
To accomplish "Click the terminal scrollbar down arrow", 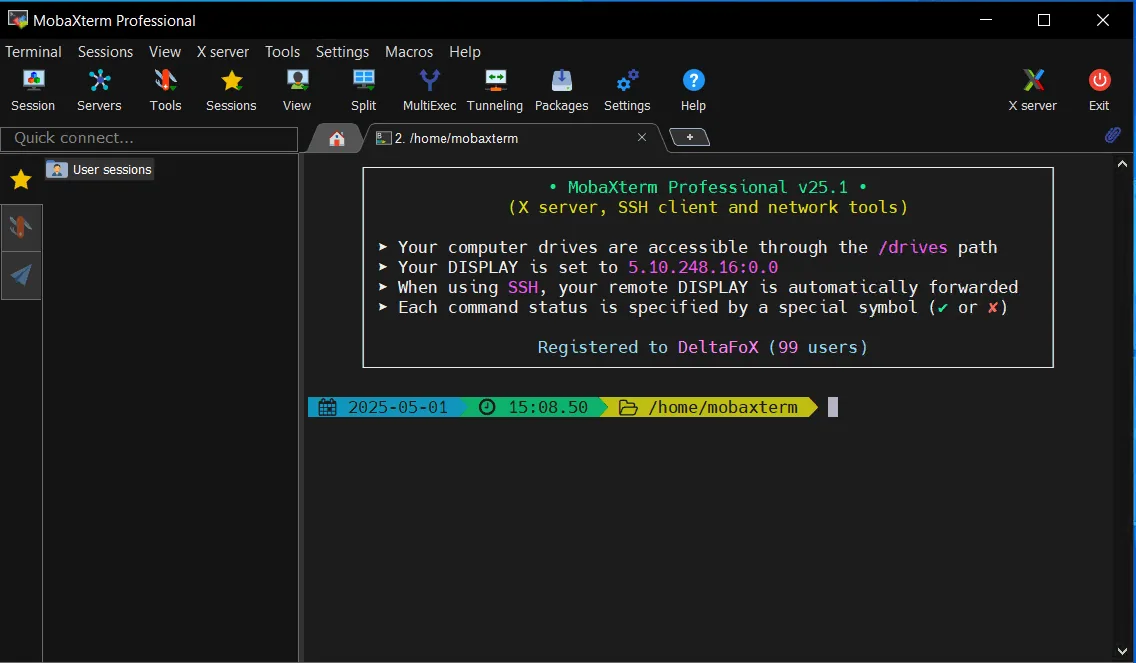I will tap(1122, 651).
